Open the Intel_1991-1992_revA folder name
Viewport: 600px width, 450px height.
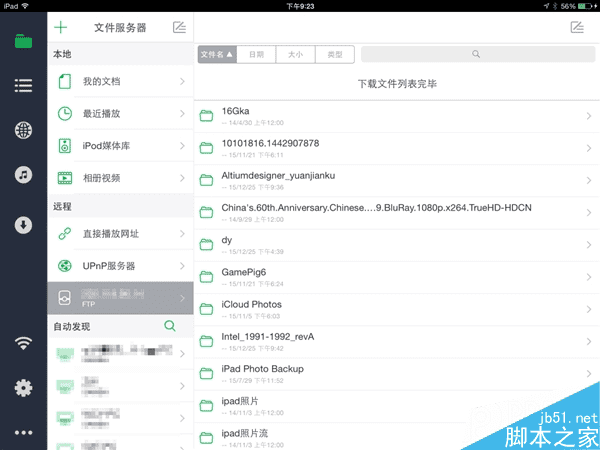click(x=268, y=337)
